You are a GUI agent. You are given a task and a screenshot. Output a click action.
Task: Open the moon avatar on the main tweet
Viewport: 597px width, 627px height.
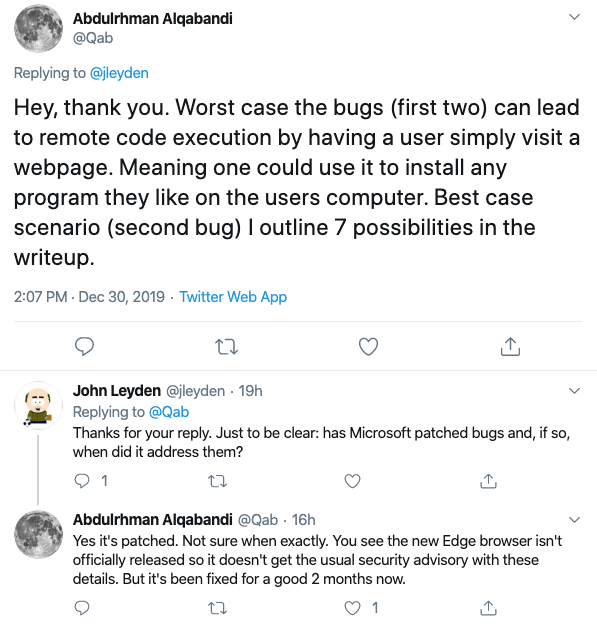click(38, 28)
